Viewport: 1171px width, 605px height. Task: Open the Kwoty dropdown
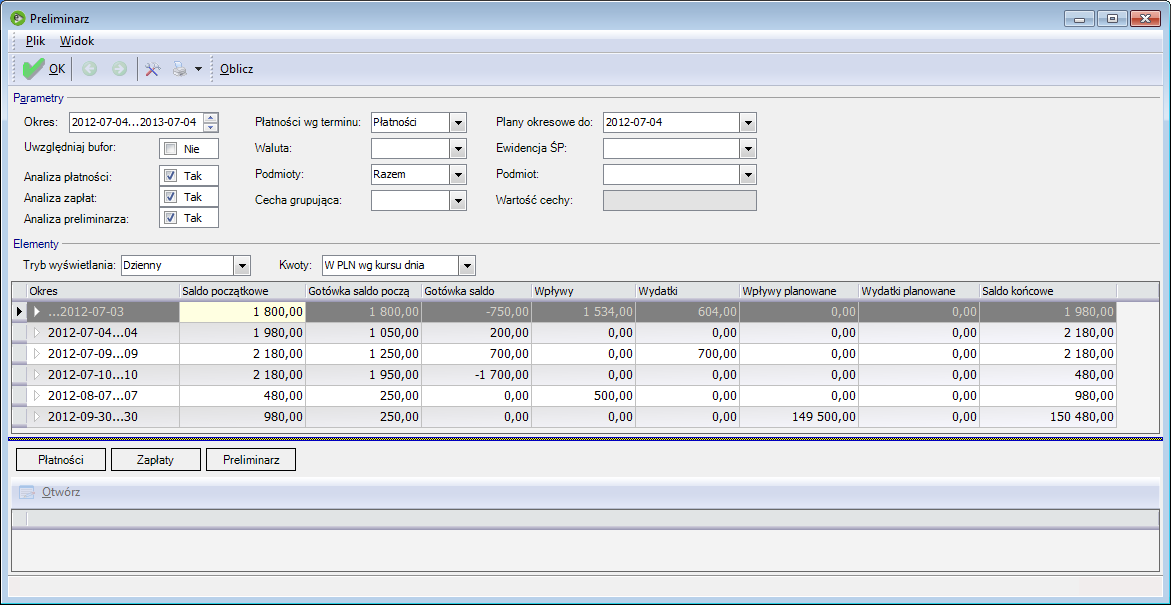point(467,264)
